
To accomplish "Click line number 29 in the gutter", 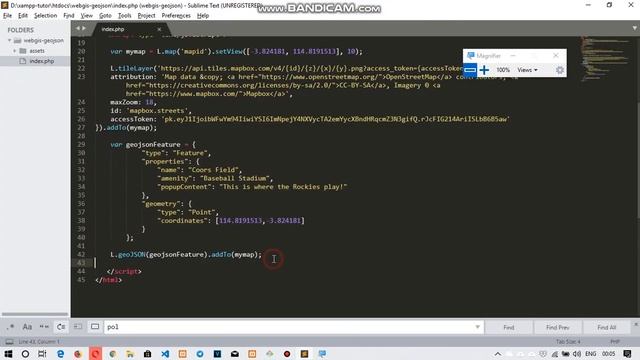I will (81, 144).
